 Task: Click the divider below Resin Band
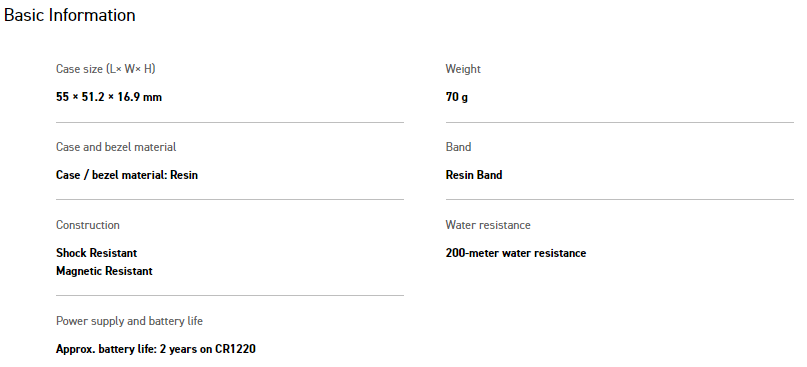coord(620,199)
